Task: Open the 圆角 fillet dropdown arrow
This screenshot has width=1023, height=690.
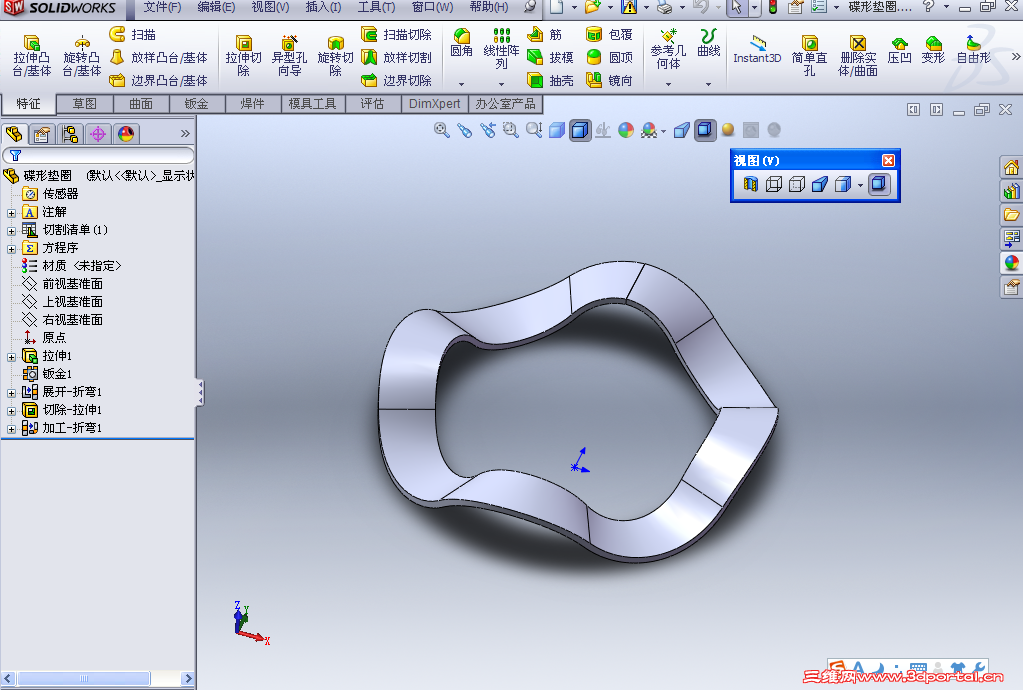Action: [461, 84]
